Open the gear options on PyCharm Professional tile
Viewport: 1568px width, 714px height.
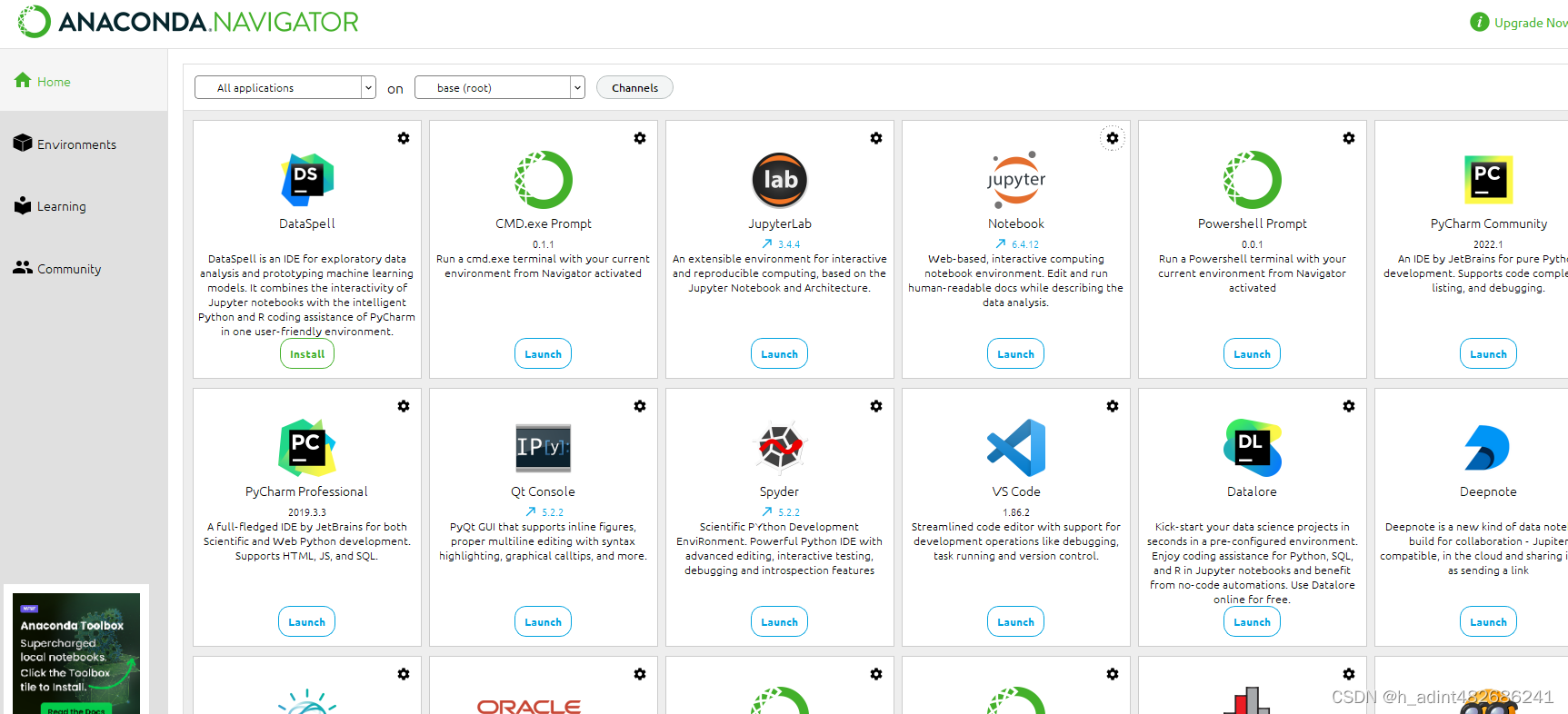[404, 406]
